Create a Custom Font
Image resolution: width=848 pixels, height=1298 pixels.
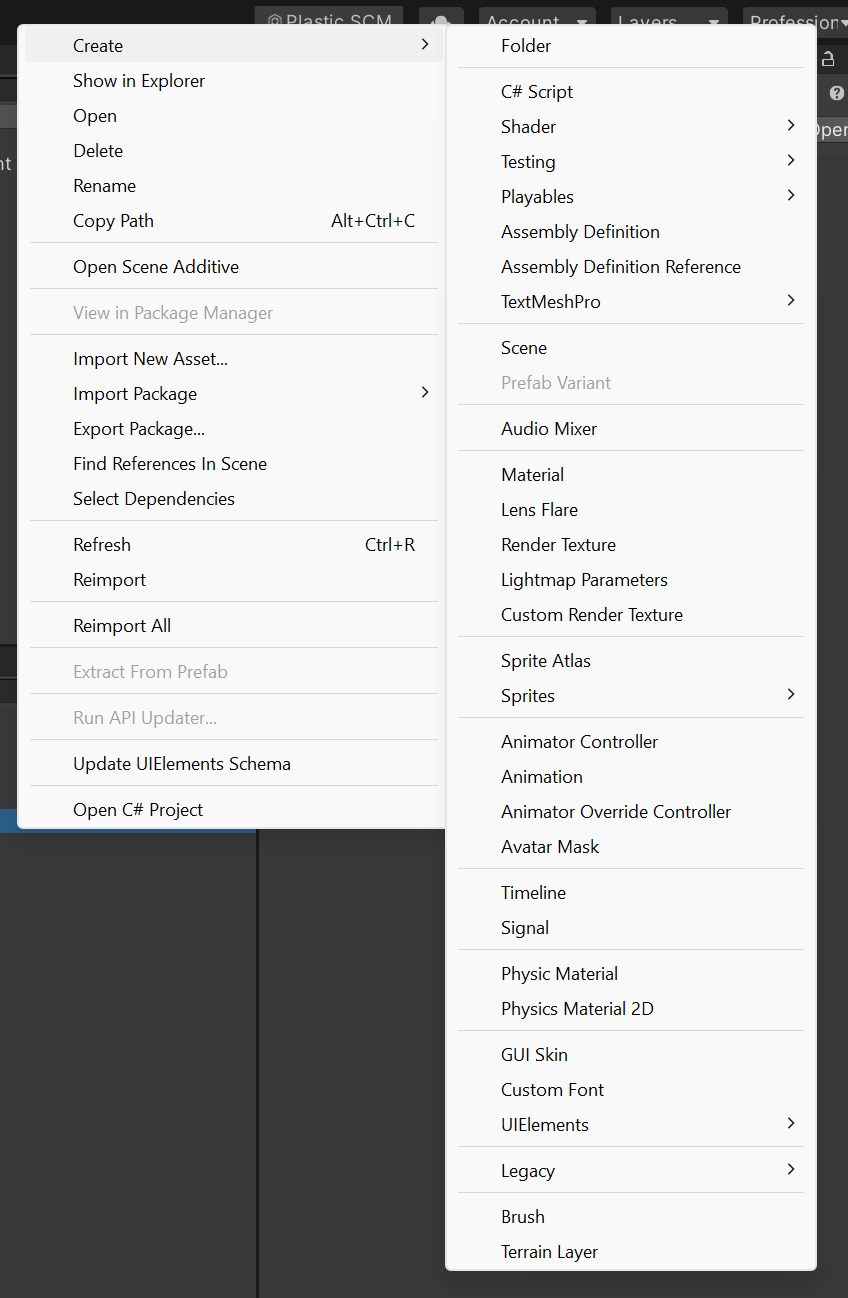[631, 1090]
